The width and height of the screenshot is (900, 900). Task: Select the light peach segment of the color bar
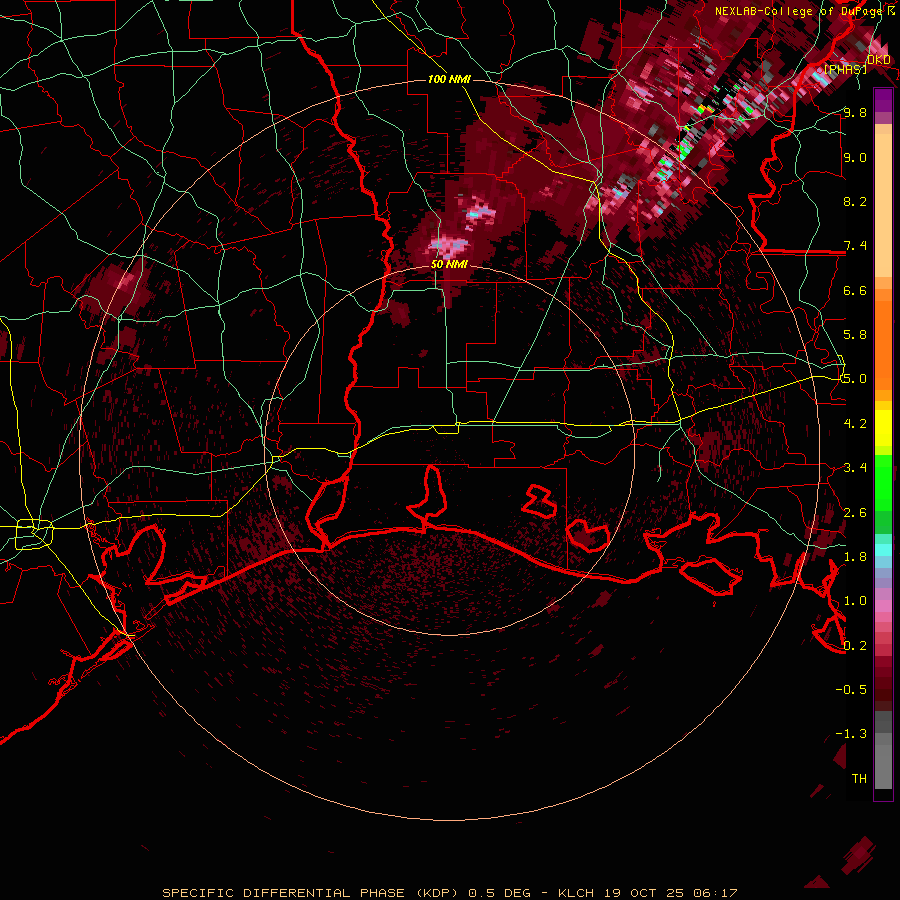tap(883, 205)
